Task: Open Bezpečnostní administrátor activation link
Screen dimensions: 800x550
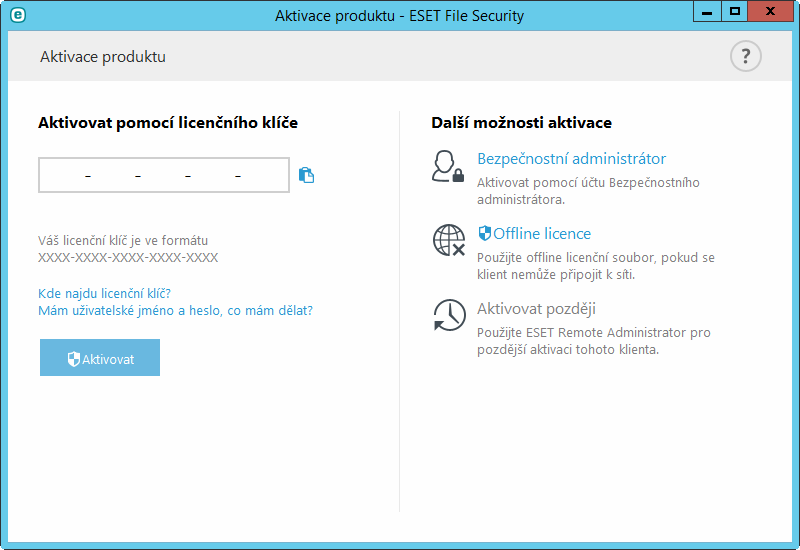Action: (571, 159)
